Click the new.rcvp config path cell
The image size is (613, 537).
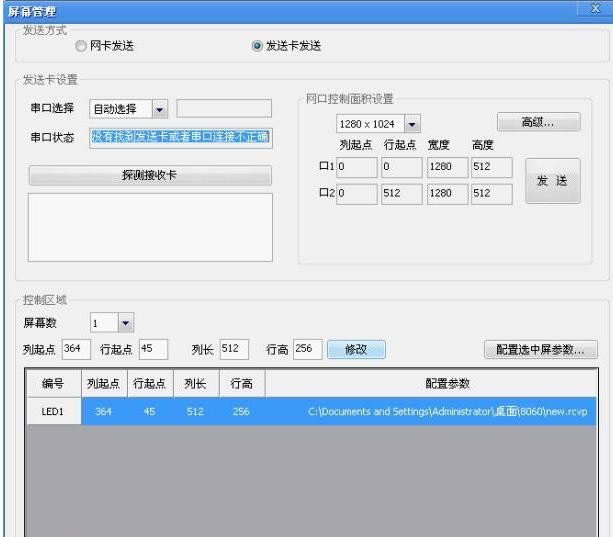click(431, 411)
